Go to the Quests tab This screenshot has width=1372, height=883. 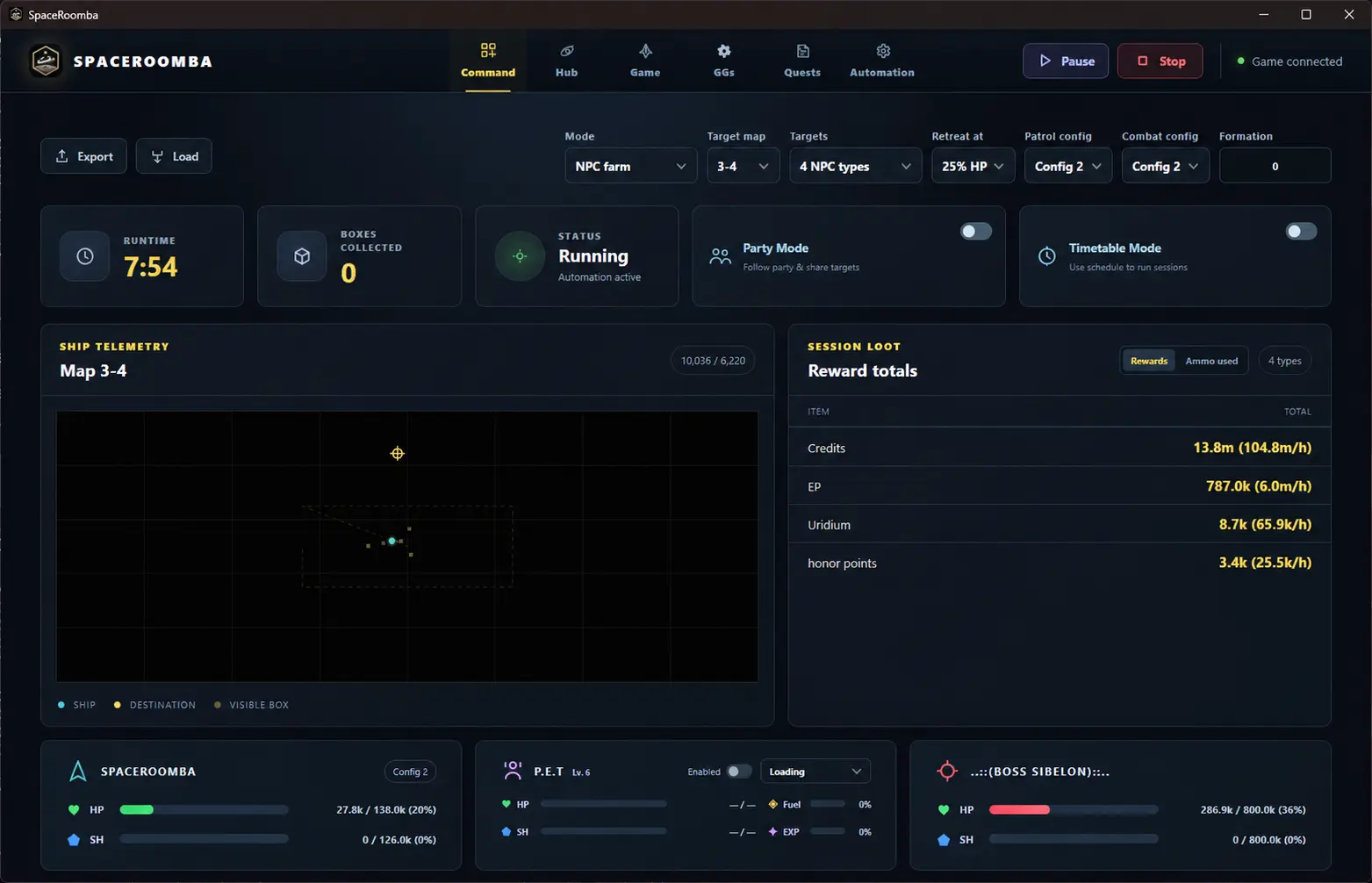[x=802, y=61]
